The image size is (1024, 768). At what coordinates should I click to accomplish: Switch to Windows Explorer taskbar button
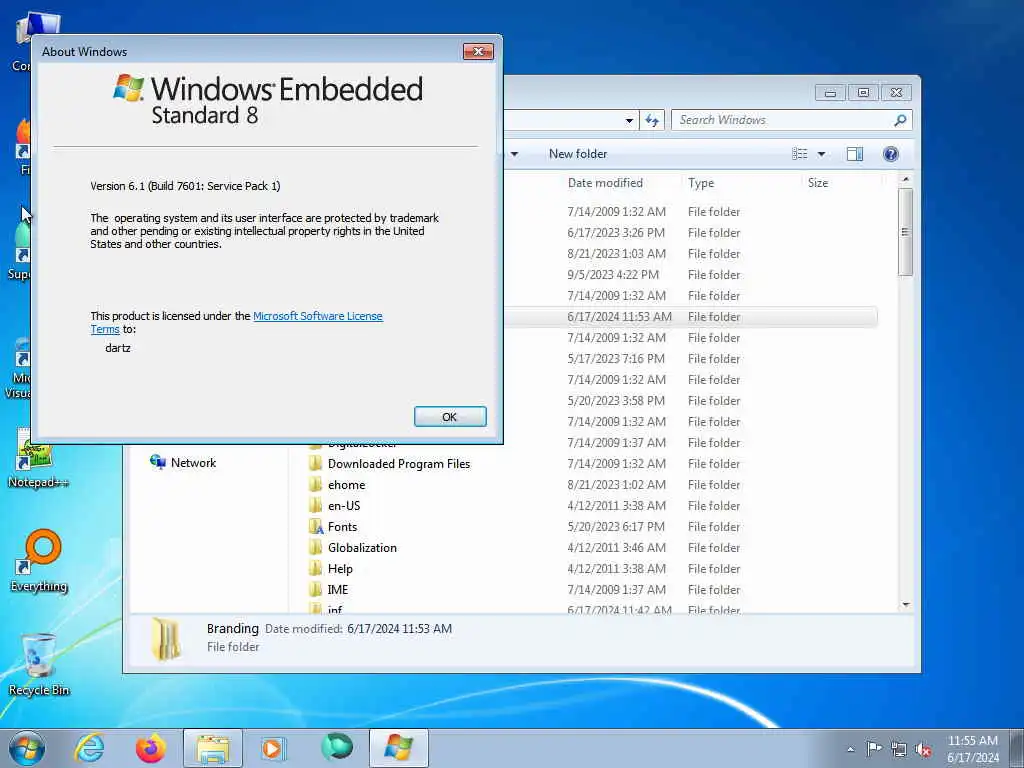point(213,748)
